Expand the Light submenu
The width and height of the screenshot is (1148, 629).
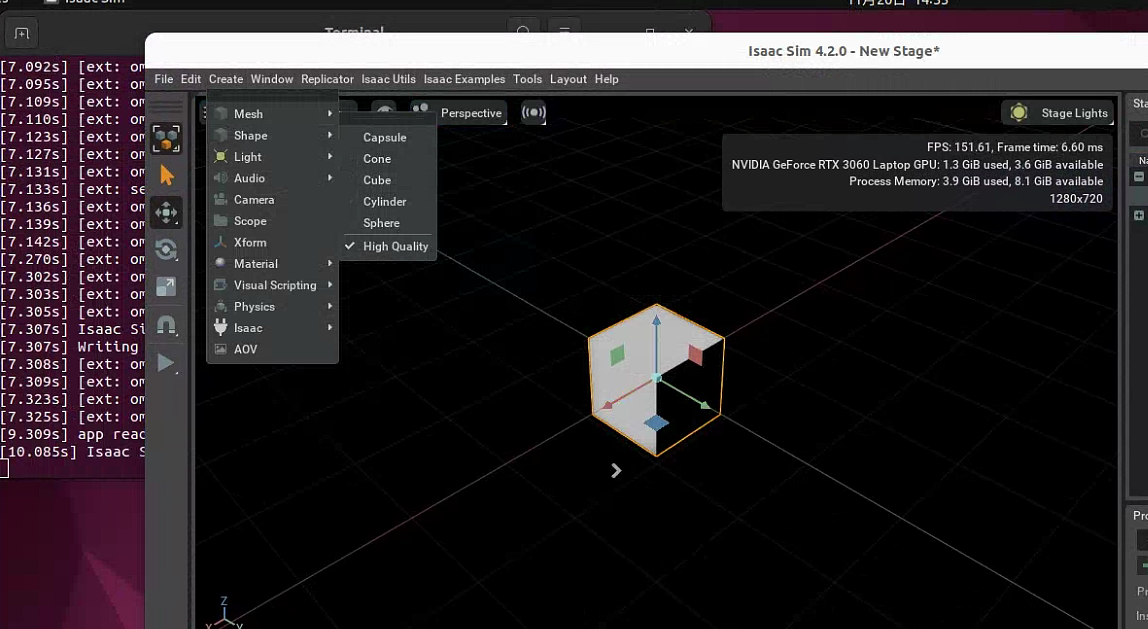coord(272,157)
